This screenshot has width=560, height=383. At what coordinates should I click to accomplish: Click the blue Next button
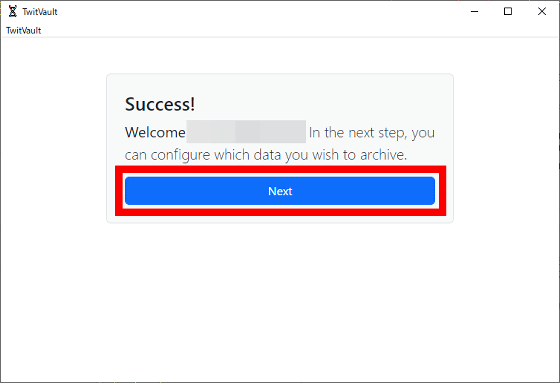coord(280,191)
